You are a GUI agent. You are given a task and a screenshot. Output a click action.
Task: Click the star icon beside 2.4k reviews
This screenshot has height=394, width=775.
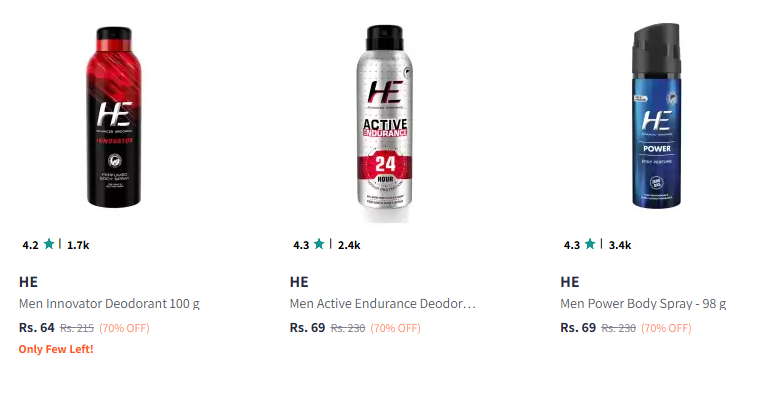[319, 244]
